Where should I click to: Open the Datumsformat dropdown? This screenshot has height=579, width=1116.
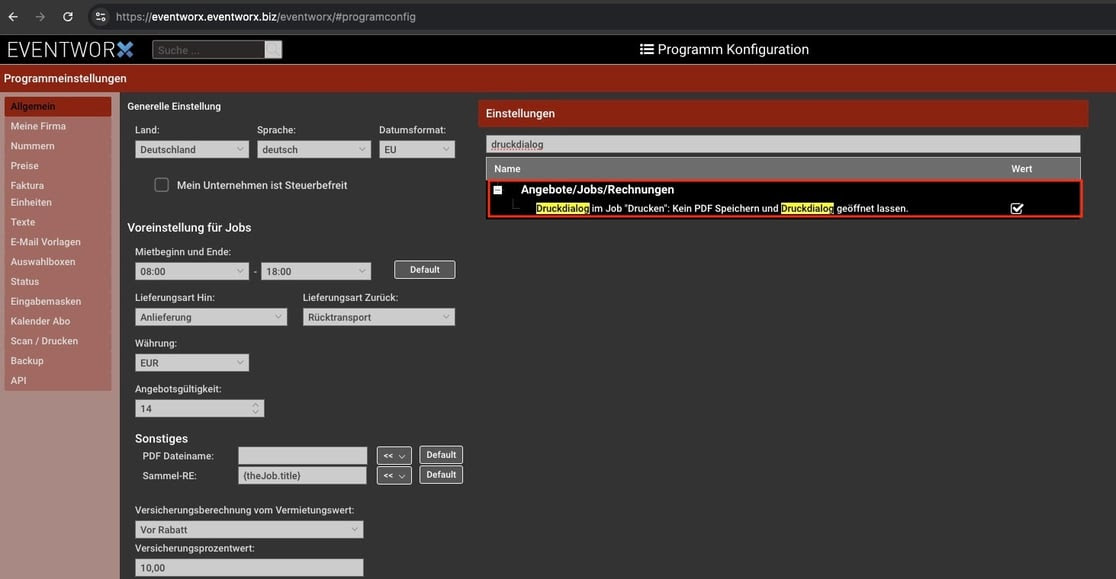pyautogui.click(x=416, y=149)
